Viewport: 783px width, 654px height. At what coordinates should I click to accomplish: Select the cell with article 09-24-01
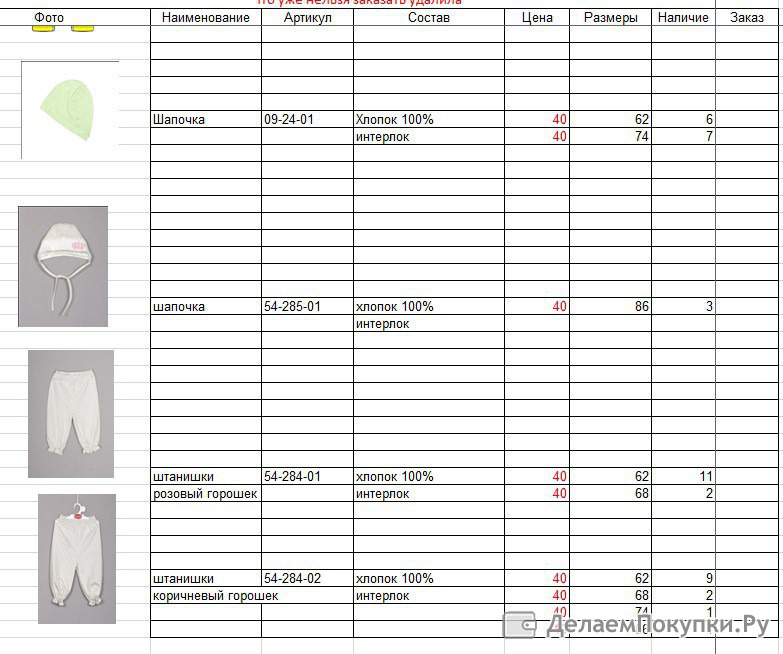click(308, 119)
